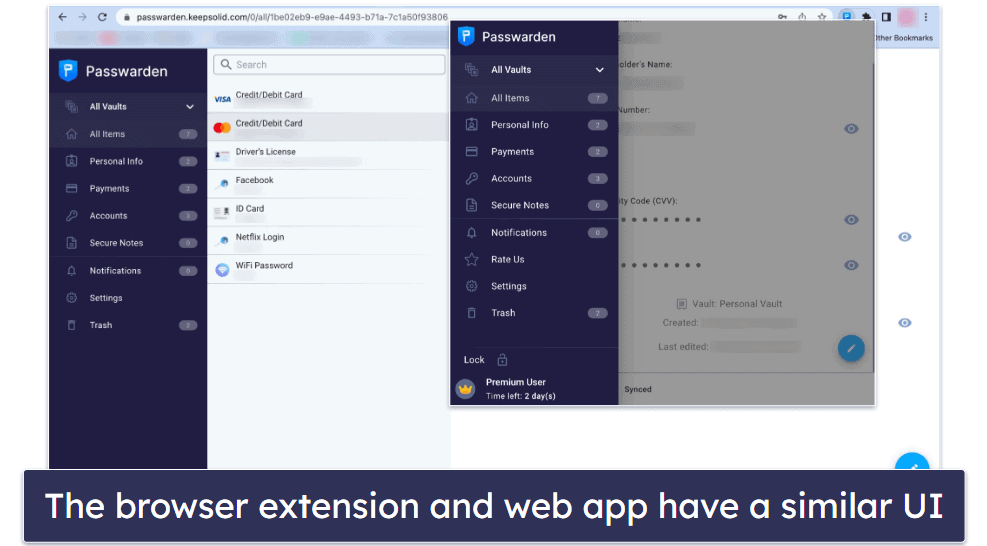The width and height of the screenshot is (987, 546).
Task: Select the Netflix Login item
Action: click(329, 241)
